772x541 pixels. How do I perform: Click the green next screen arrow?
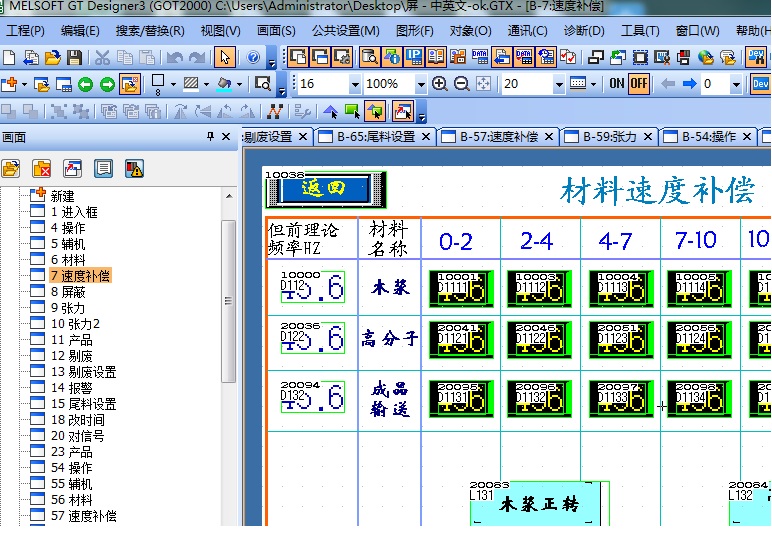(107, 84)
